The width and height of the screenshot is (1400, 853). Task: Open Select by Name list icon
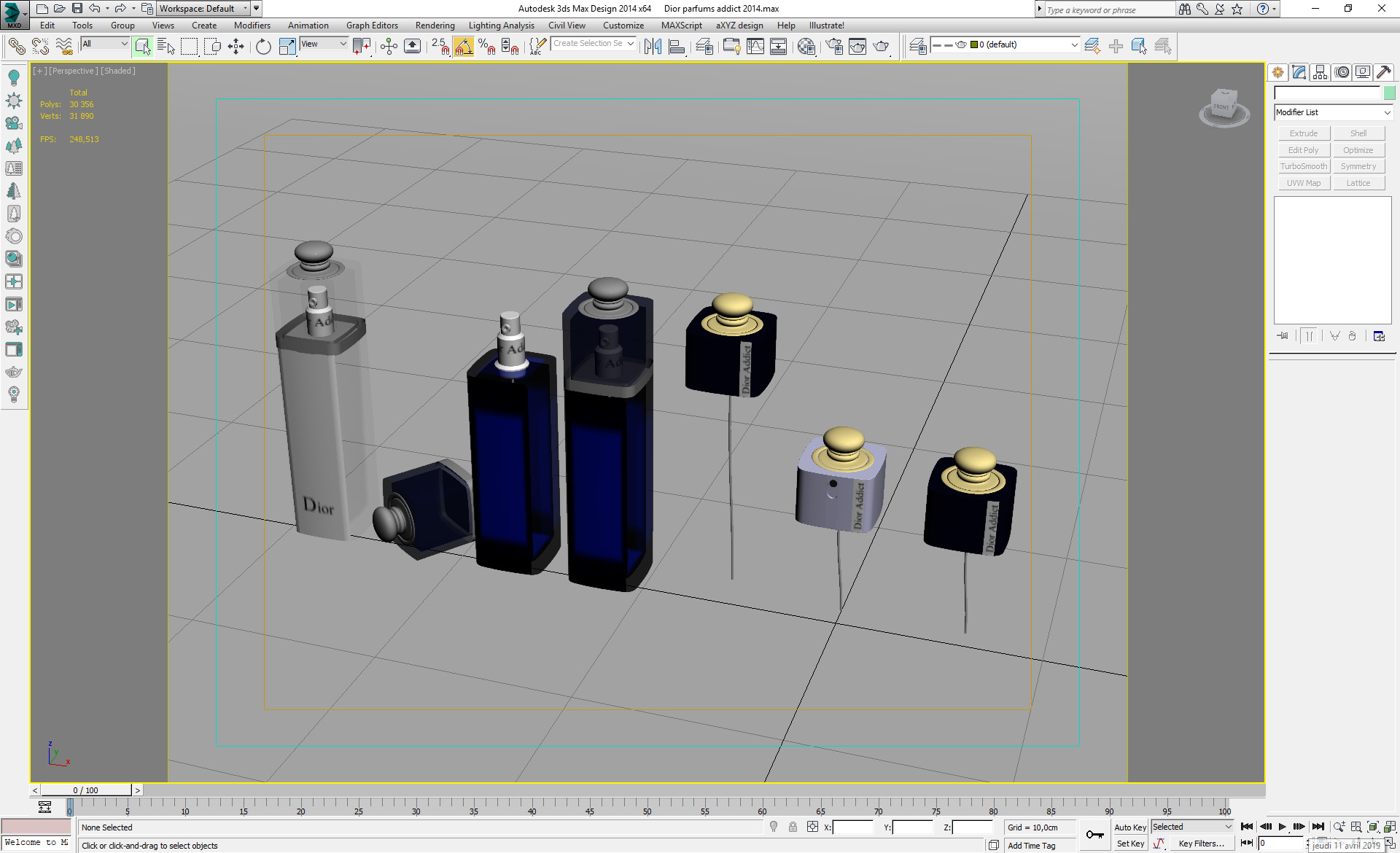[166, 47]
